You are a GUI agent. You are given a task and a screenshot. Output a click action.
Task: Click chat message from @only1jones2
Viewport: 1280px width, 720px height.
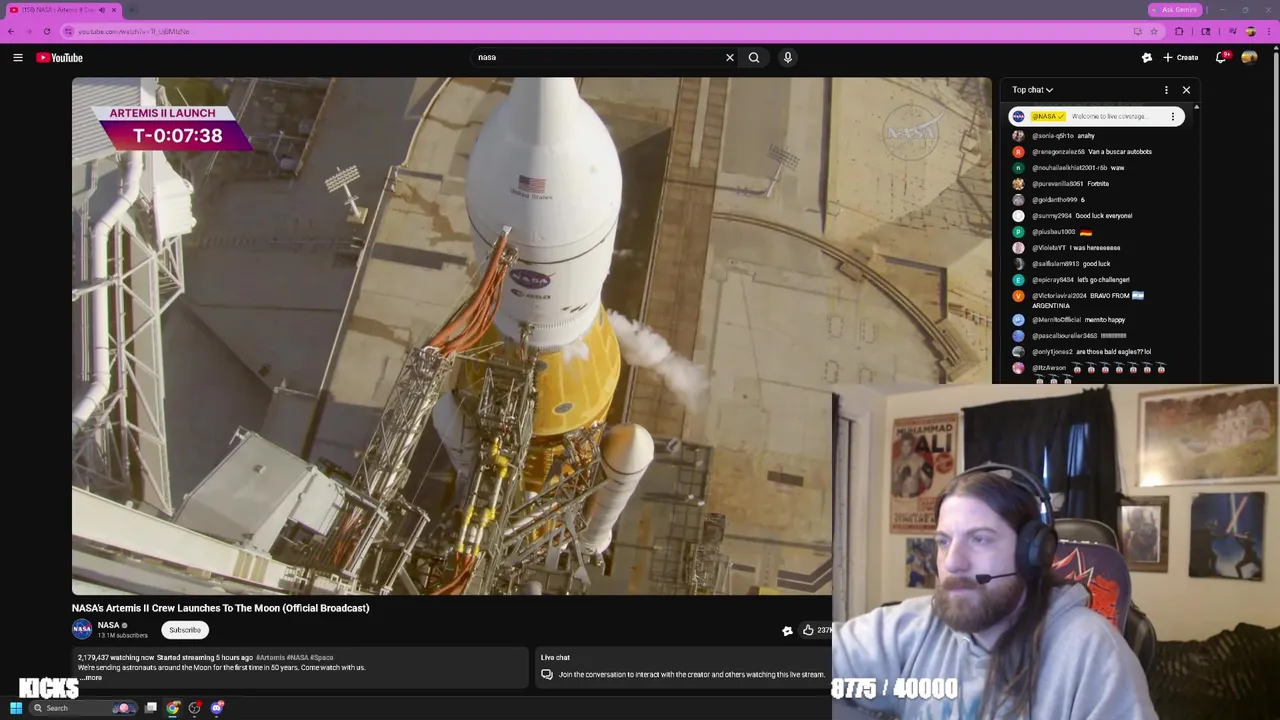1082,352
